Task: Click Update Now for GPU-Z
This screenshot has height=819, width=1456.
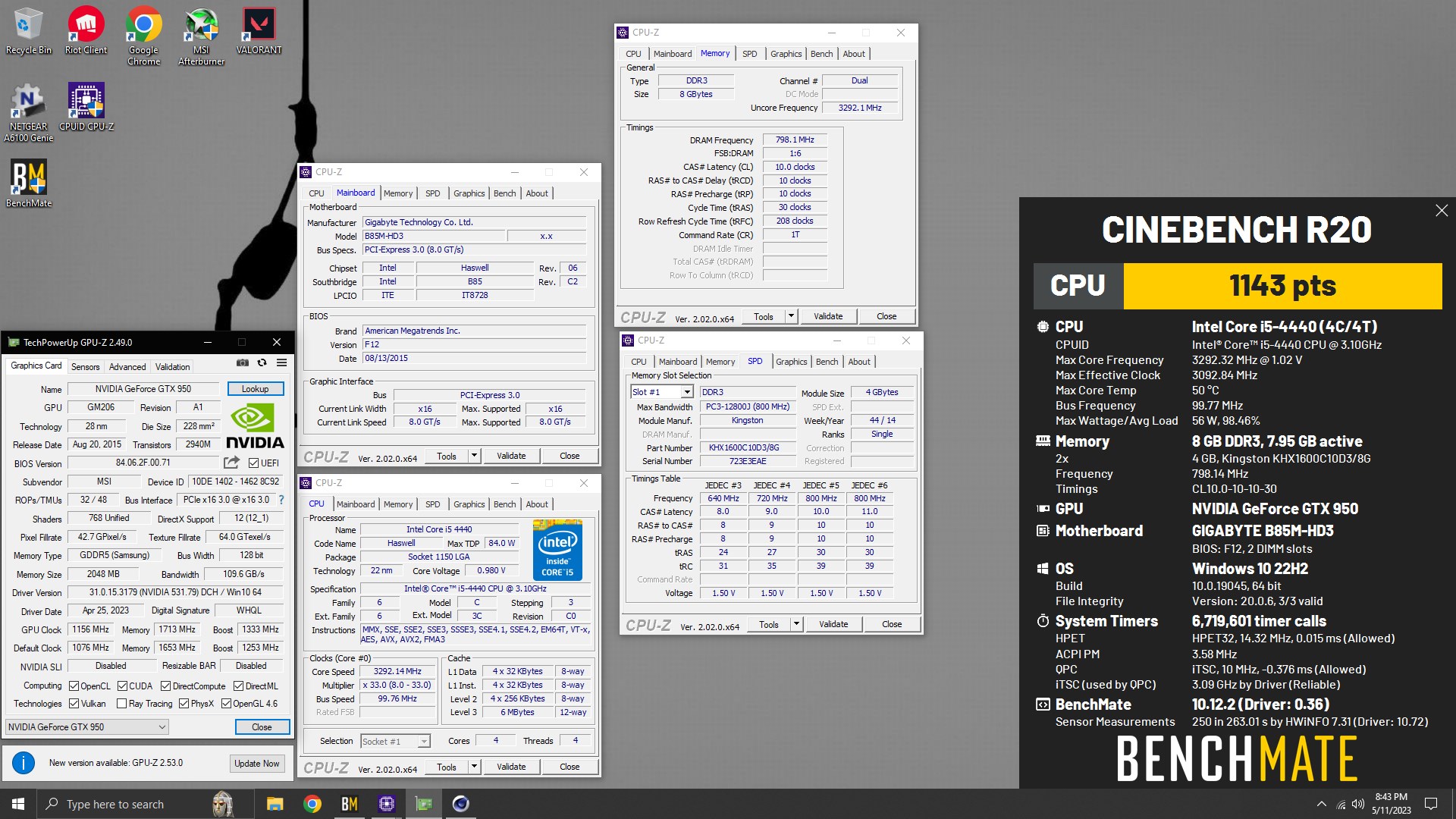Action: [x=257, y=764]
